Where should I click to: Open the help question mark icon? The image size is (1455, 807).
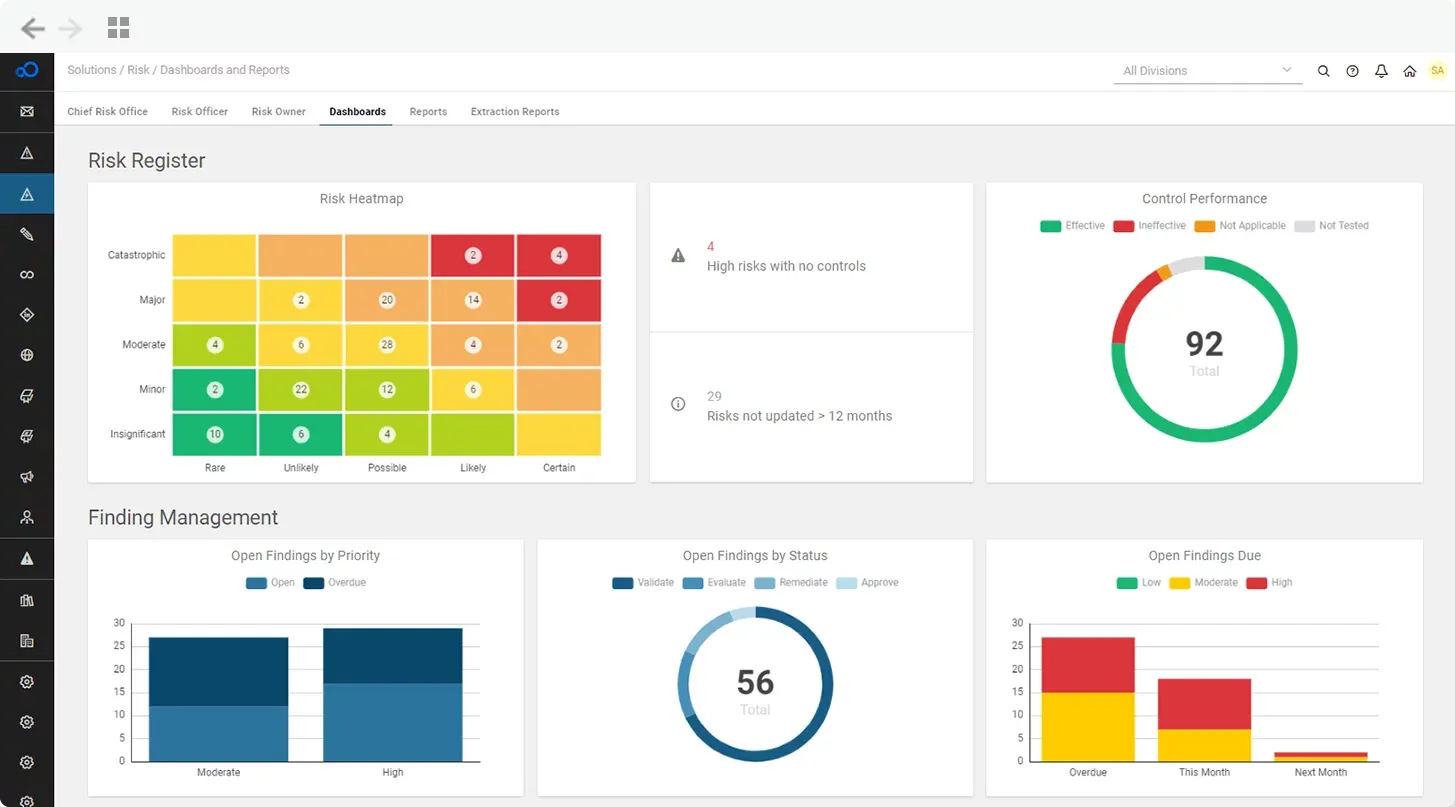pyautogui.click(x=1352, y=71)
